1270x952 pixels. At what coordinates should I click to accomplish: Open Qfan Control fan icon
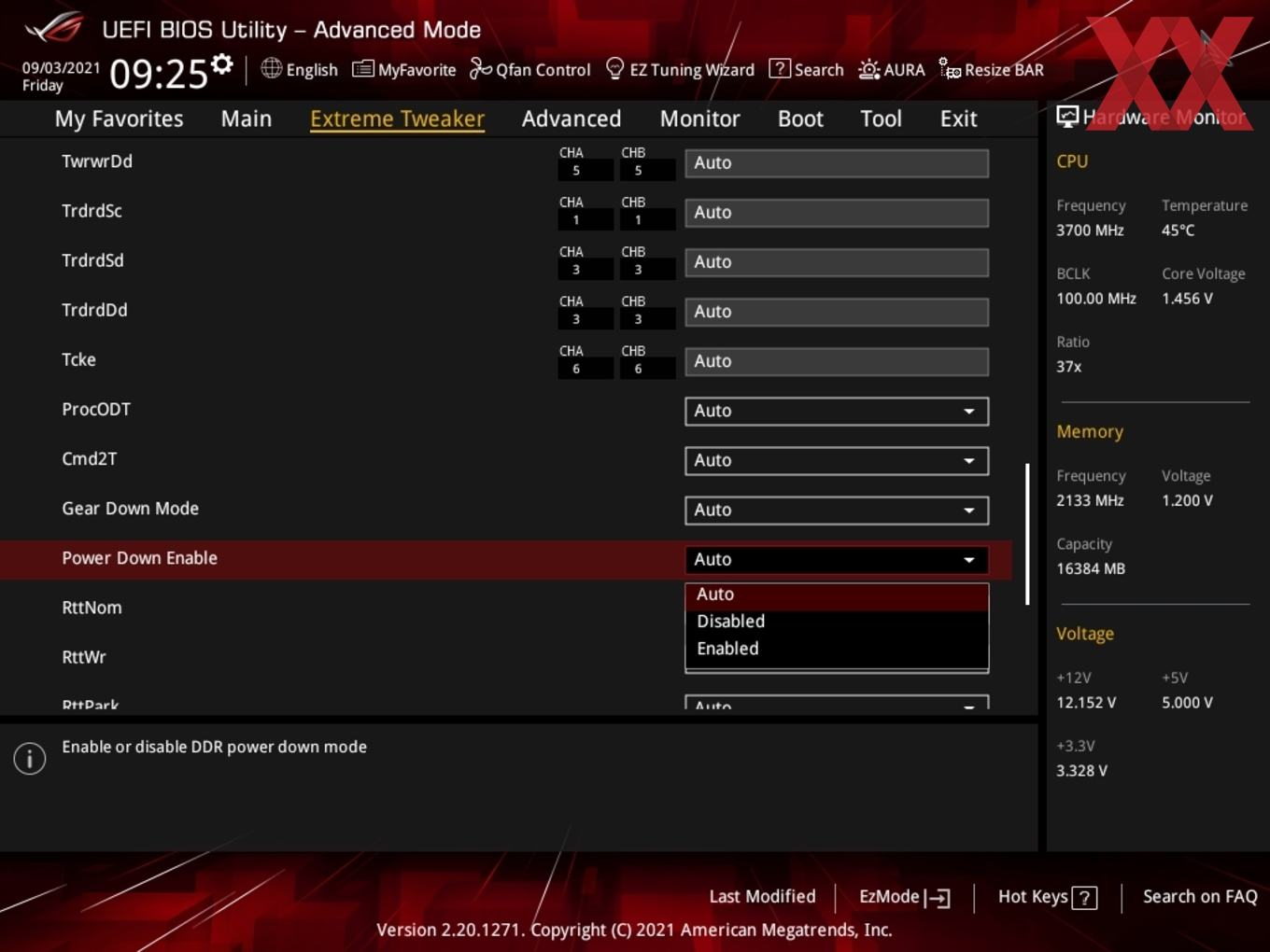pos(480,69)
